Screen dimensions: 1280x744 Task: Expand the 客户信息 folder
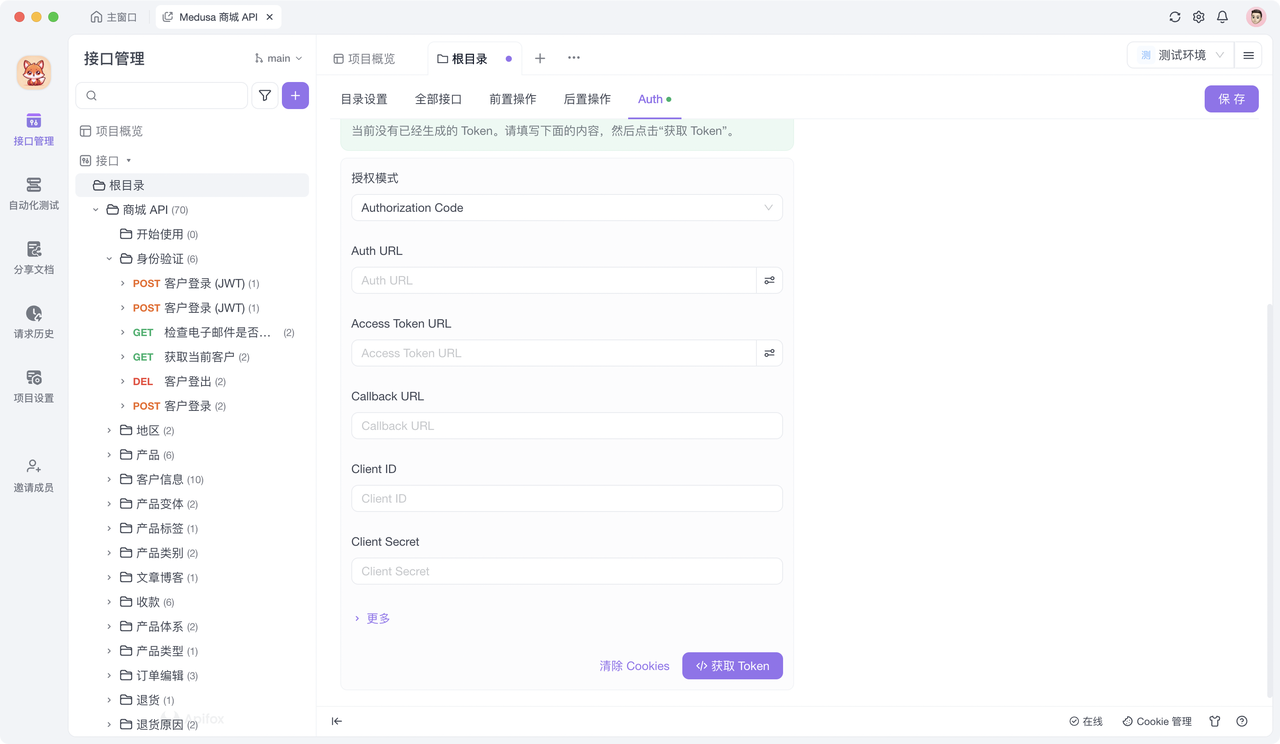(x=110, y=480)
